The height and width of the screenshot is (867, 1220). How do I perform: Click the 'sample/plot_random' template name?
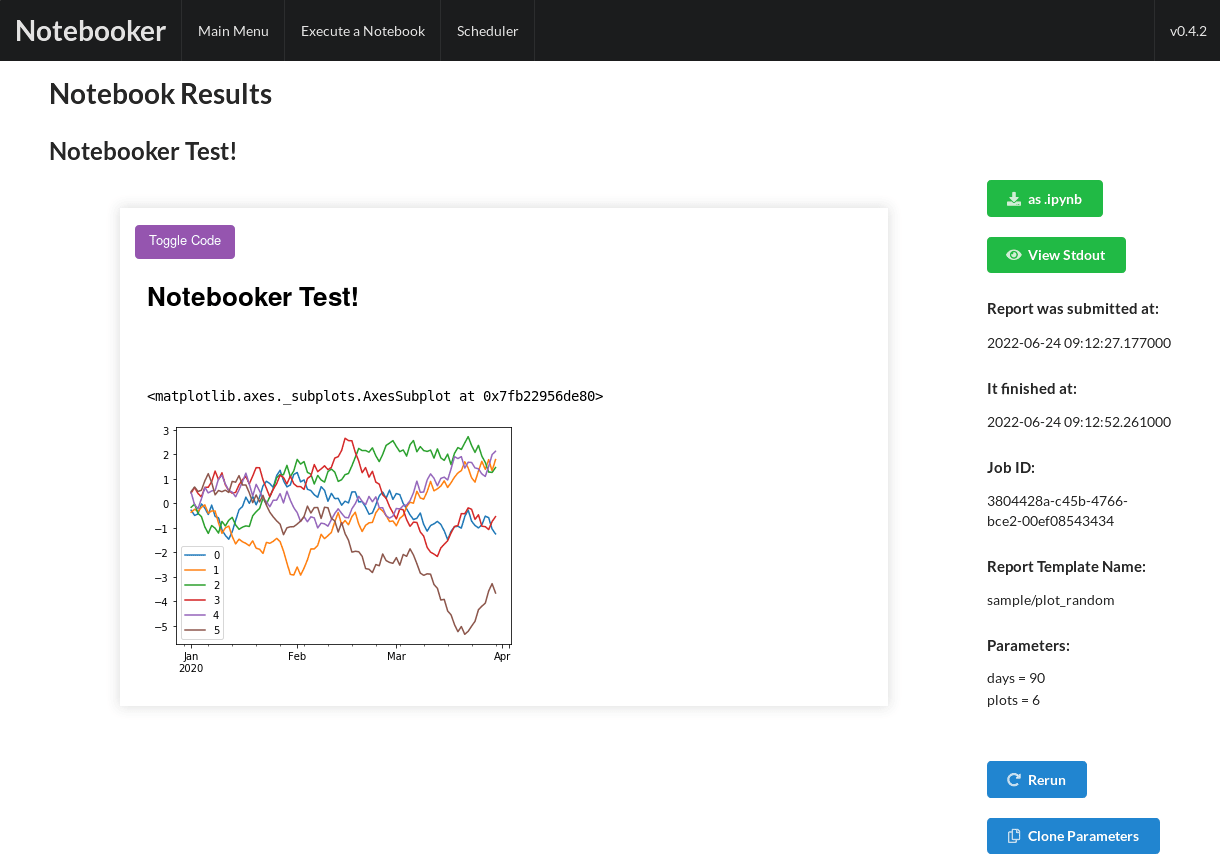pyautogui.click(x=1050, y=599)
